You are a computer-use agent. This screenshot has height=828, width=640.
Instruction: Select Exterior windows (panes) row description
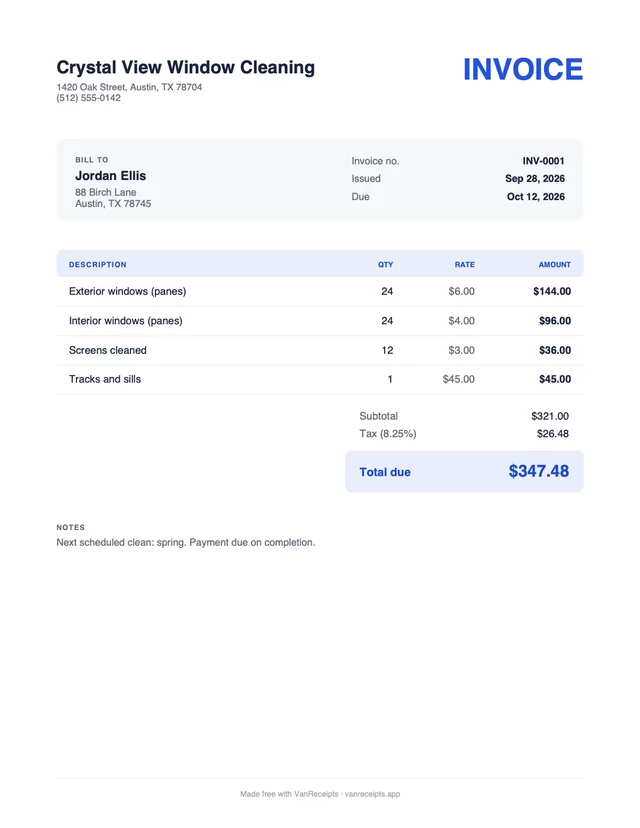pyautogui.click(x=128, y=291)
